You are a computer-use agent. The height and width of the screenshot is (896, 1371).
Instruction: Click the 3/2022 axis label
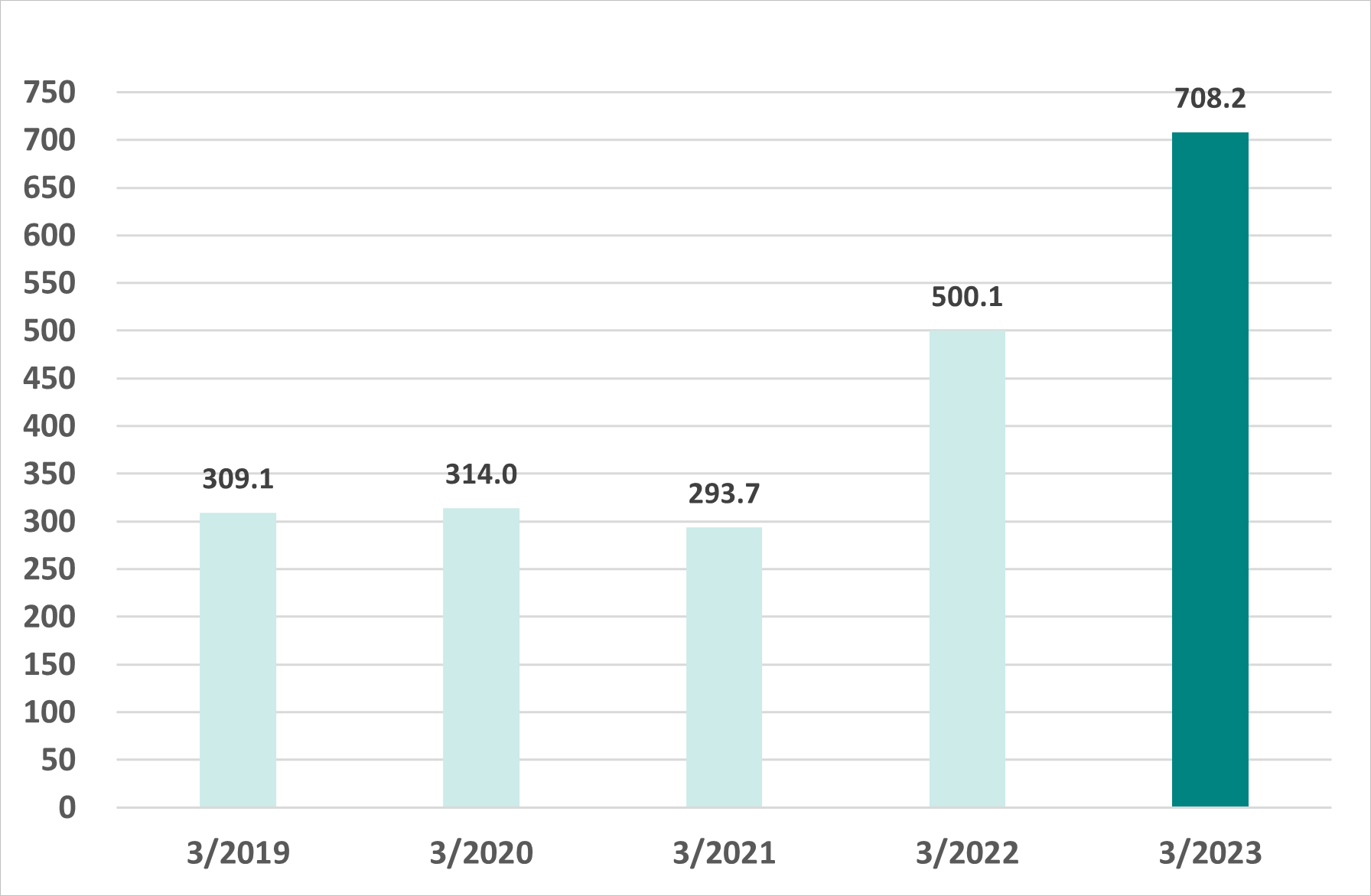(967, 853)
